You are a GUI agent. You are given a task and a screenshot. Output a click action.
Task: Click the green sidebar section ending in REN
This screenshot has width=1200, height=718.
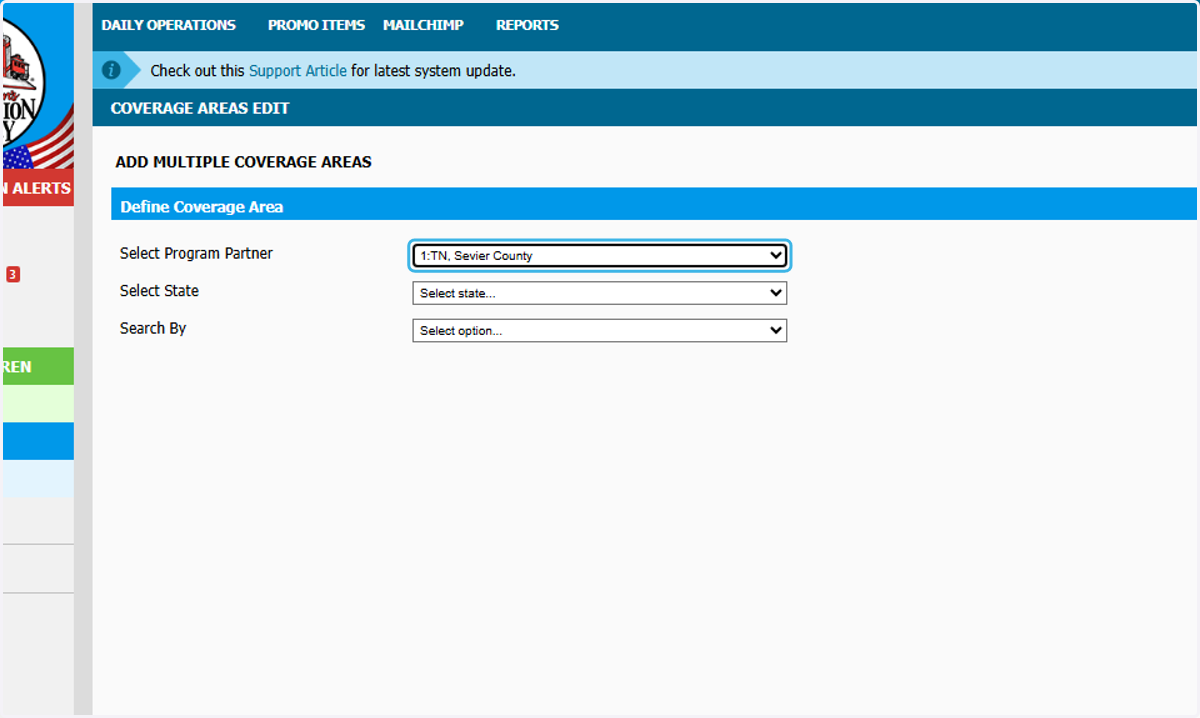click(x=37, y=366)
